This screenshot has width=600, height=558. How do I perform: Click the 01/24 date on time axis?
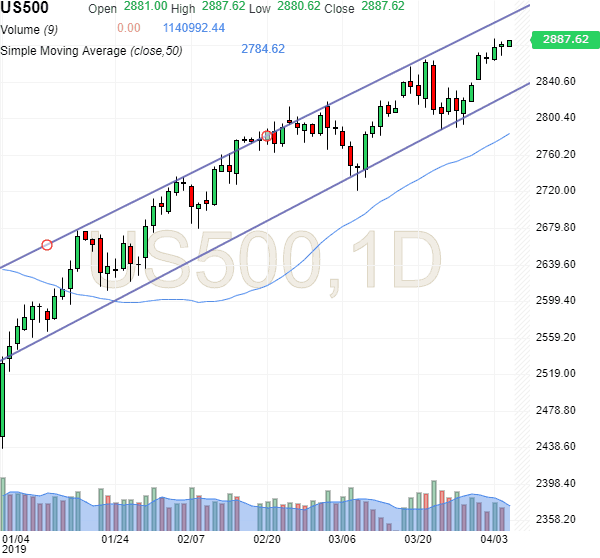click(x=116, y=538)
